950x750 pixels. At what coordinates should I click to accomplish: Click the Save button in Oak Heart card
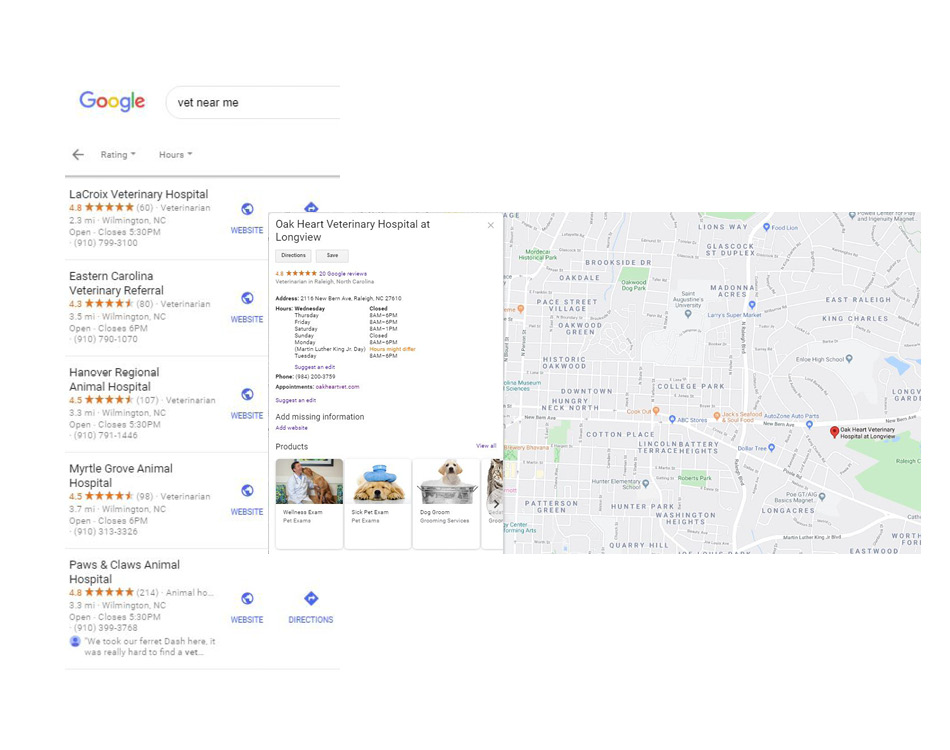332,256
